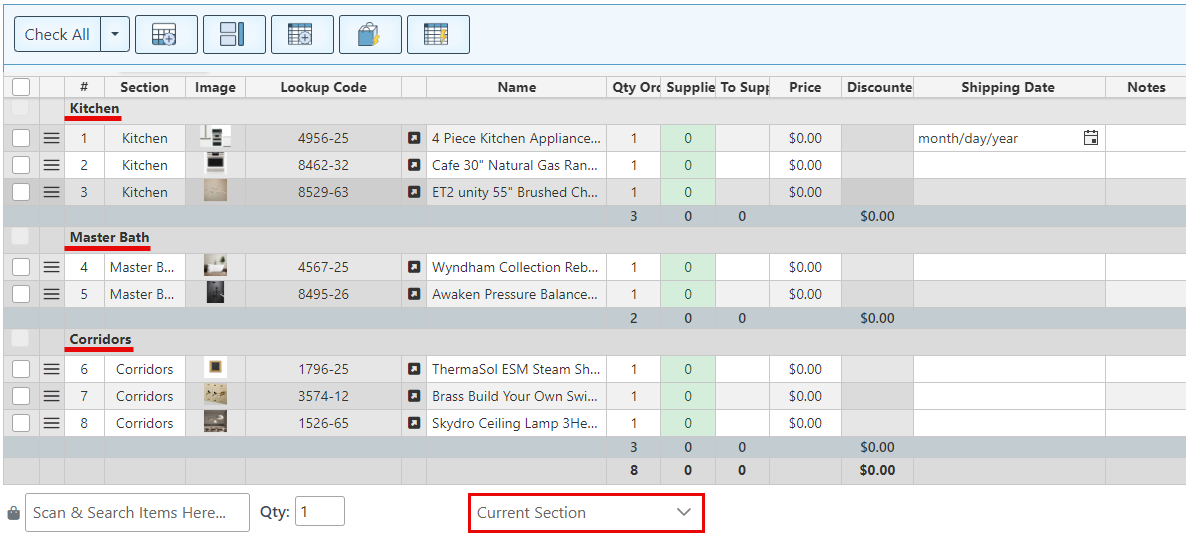Click the split panel layout toolbar icon
This screenshot has height=544, width=1186.
(233, 35)
